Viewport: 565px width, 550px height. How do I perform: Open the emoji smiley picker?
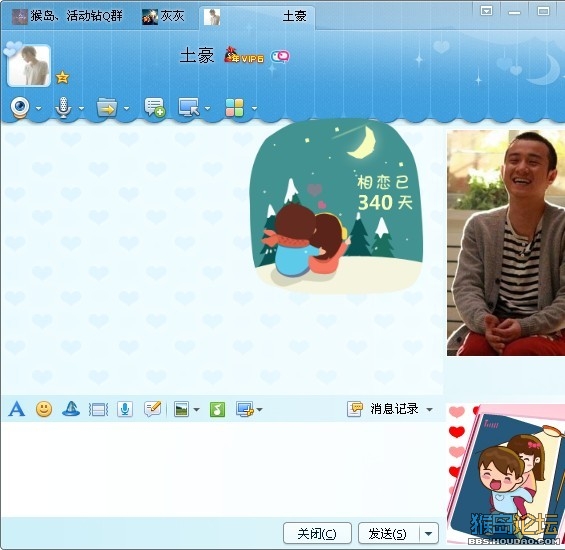pos(44,409)
